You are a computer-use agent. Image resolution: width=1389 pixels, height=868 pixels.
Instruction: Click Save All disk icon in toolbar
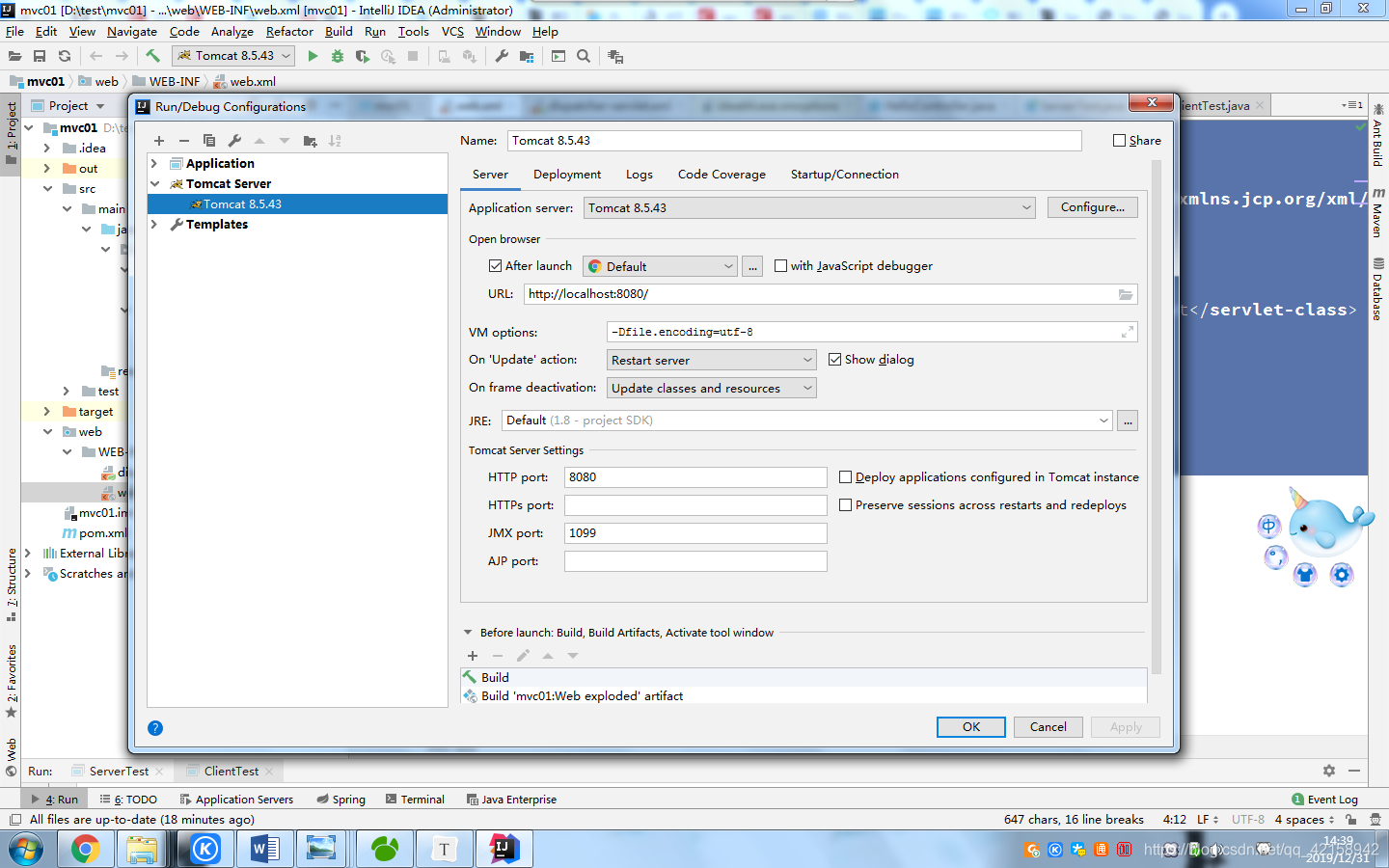pyautogui.click(x=40, y=56)
